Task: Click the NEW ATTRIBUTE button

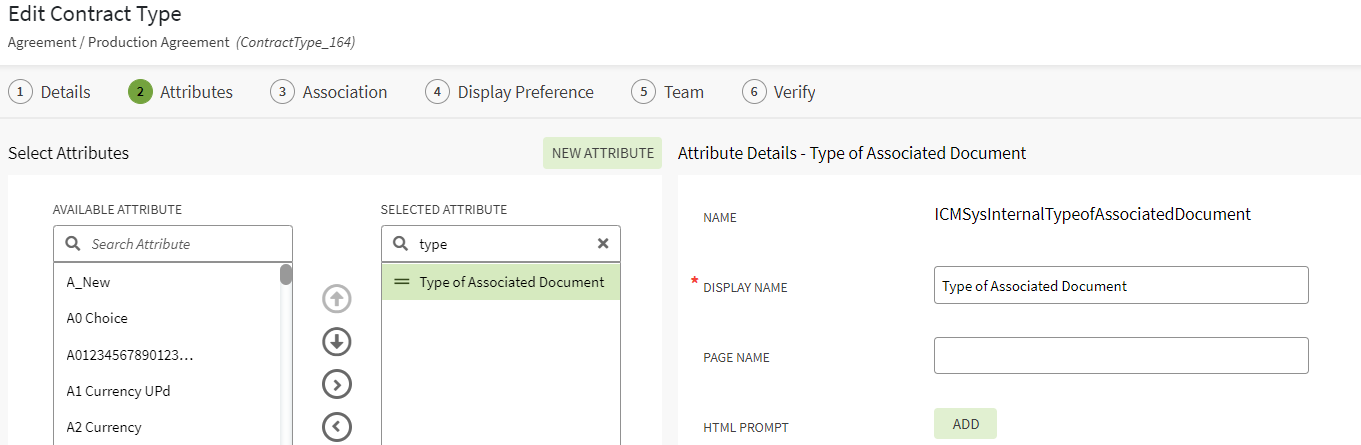Action: pyautogui.click(x=602, y=153)
